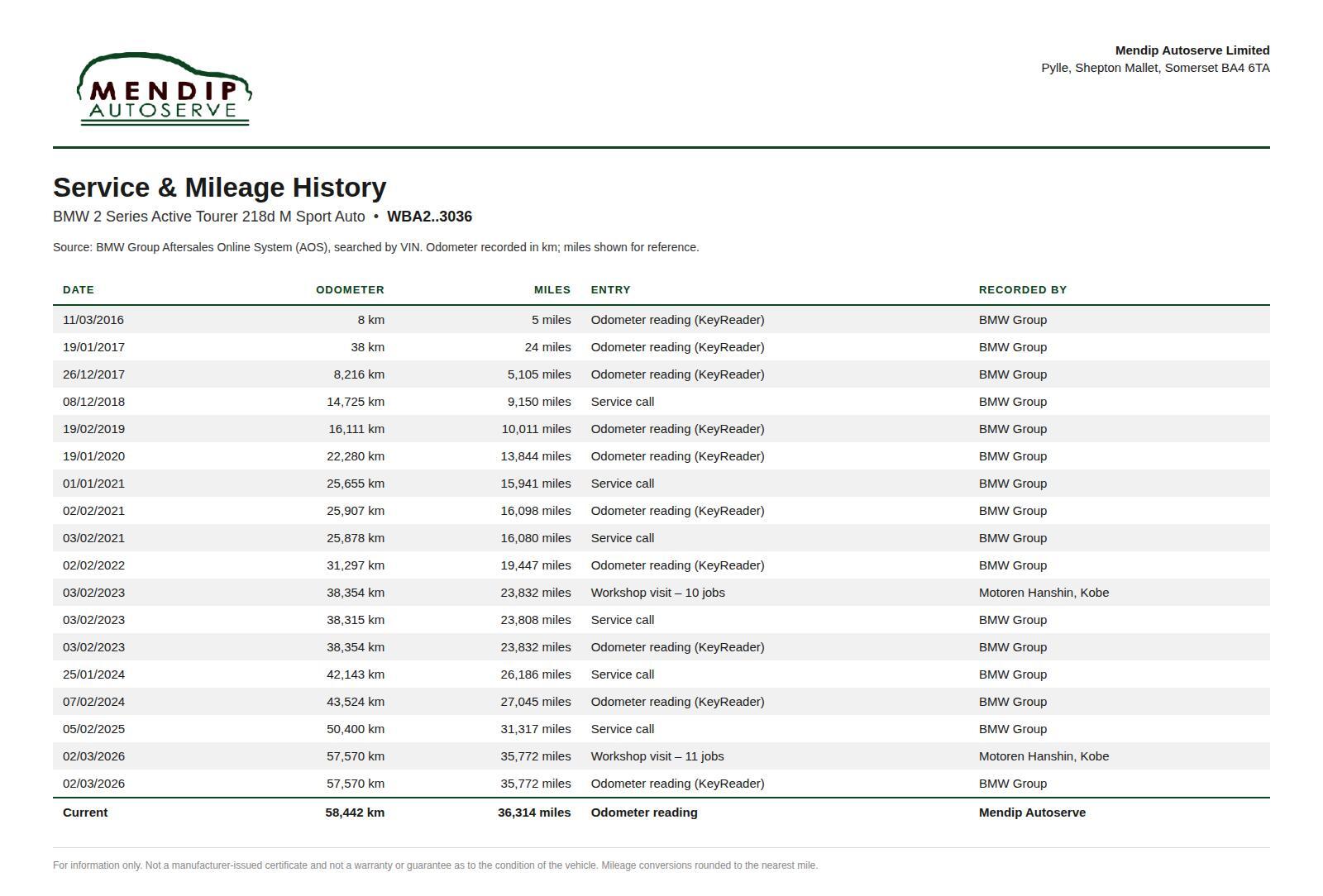Click the ODOMETER column header

click(350, 290)
